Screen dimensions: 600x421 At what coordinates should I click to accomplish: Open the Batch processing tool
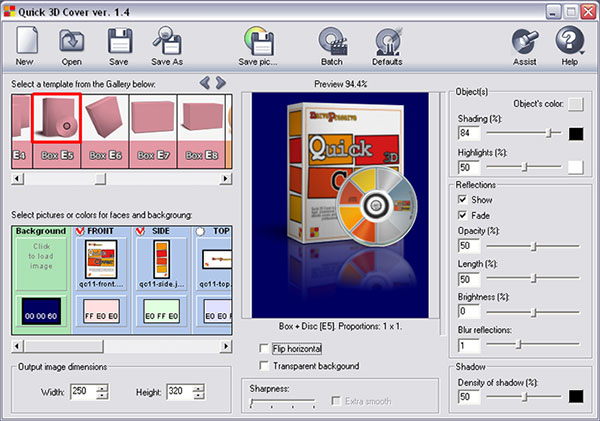(332, 41)
